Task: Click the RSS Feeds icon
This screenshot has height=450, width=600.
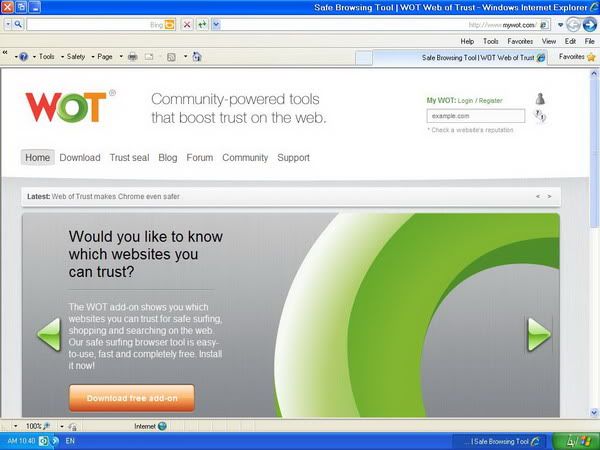Action: tap(171, 57)
